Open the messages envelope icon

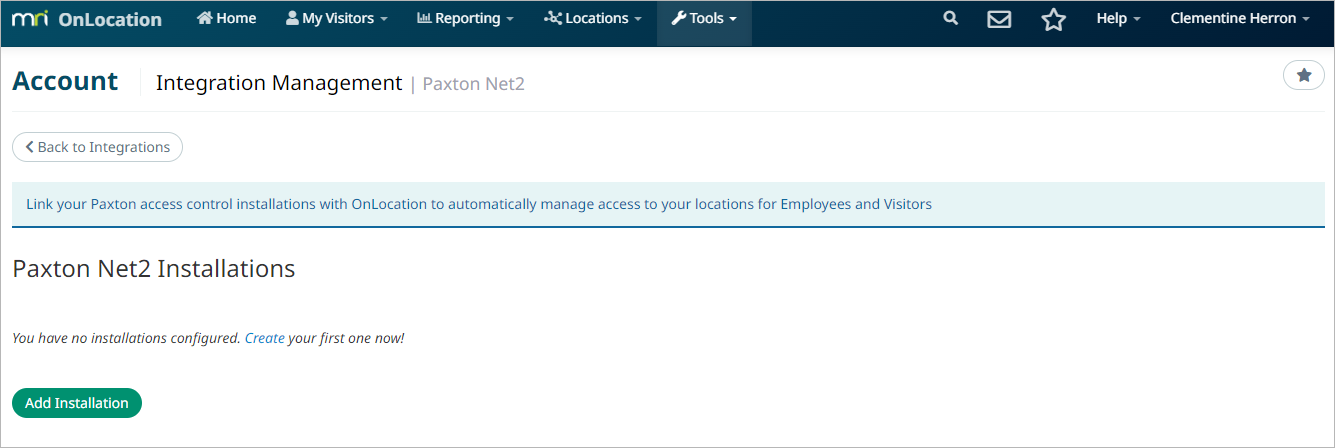click(999, 19)
